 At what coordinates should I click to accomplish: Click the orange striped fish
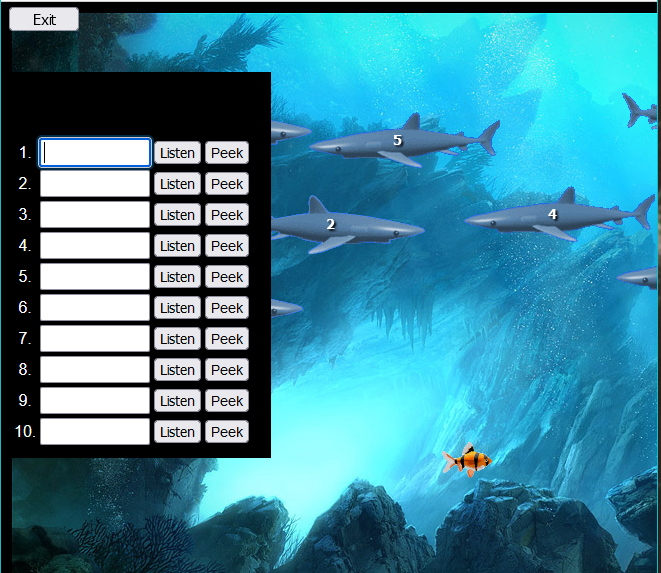coord(467,460)
